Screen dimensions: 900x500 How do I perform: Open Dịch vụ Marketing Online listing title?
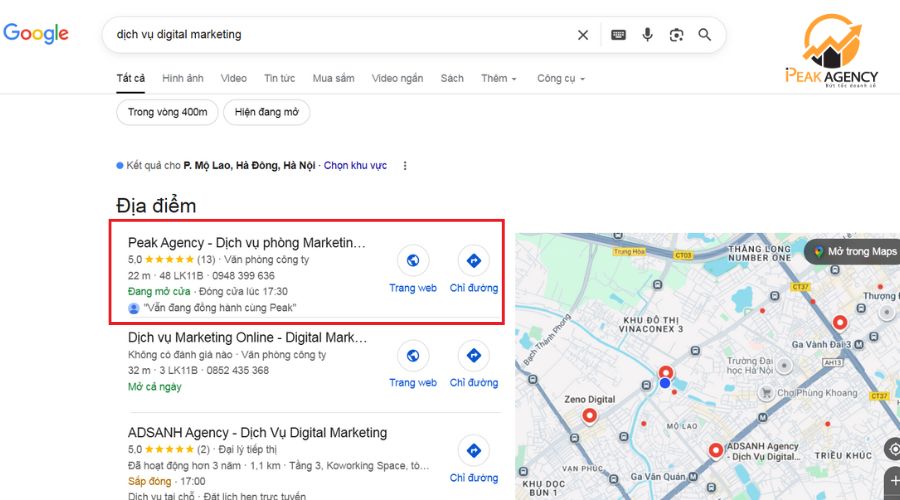coord(247,338)
